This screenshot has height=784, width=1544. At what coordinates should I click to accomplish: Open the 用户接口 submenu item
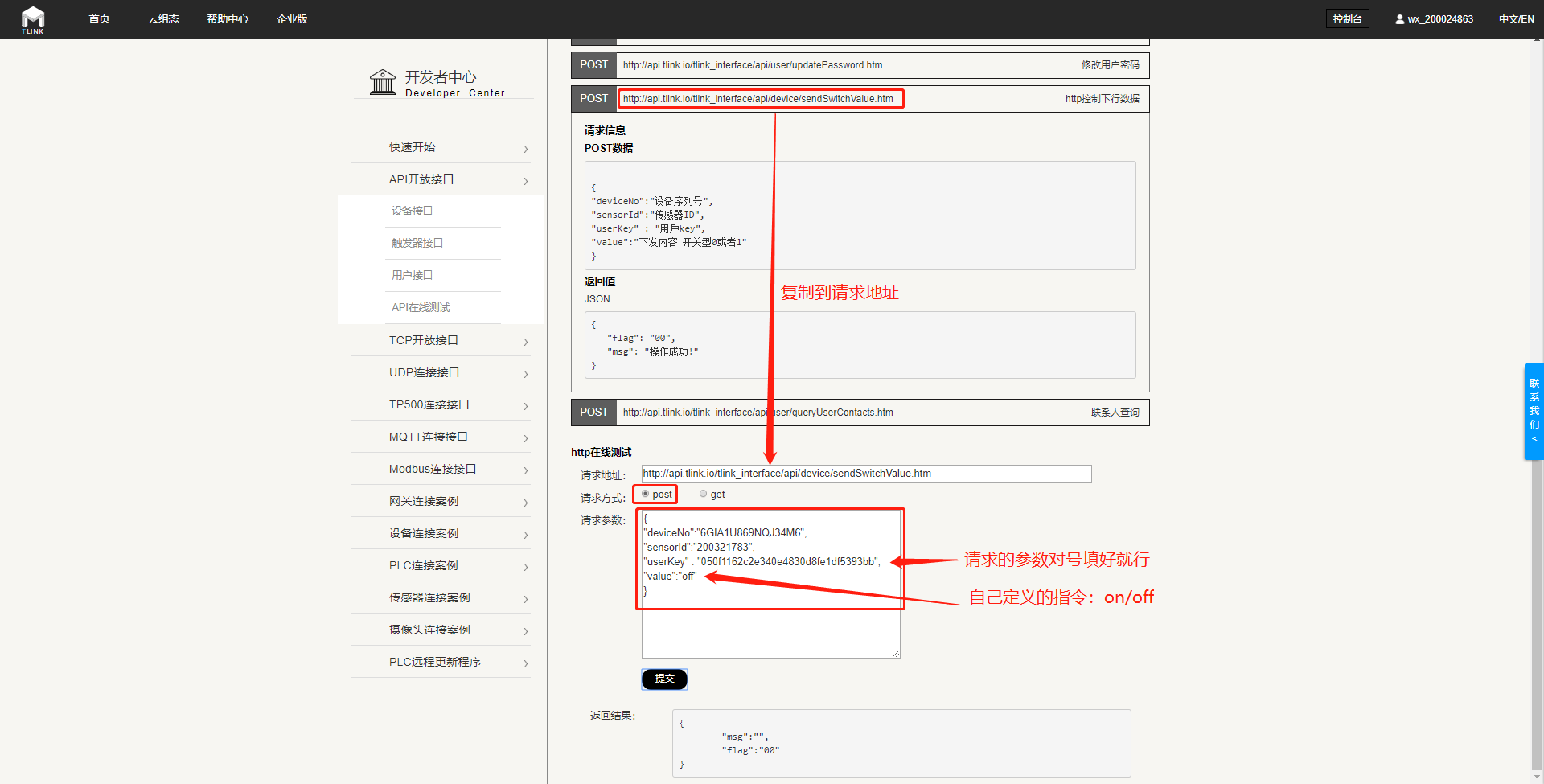pos(413,275)
